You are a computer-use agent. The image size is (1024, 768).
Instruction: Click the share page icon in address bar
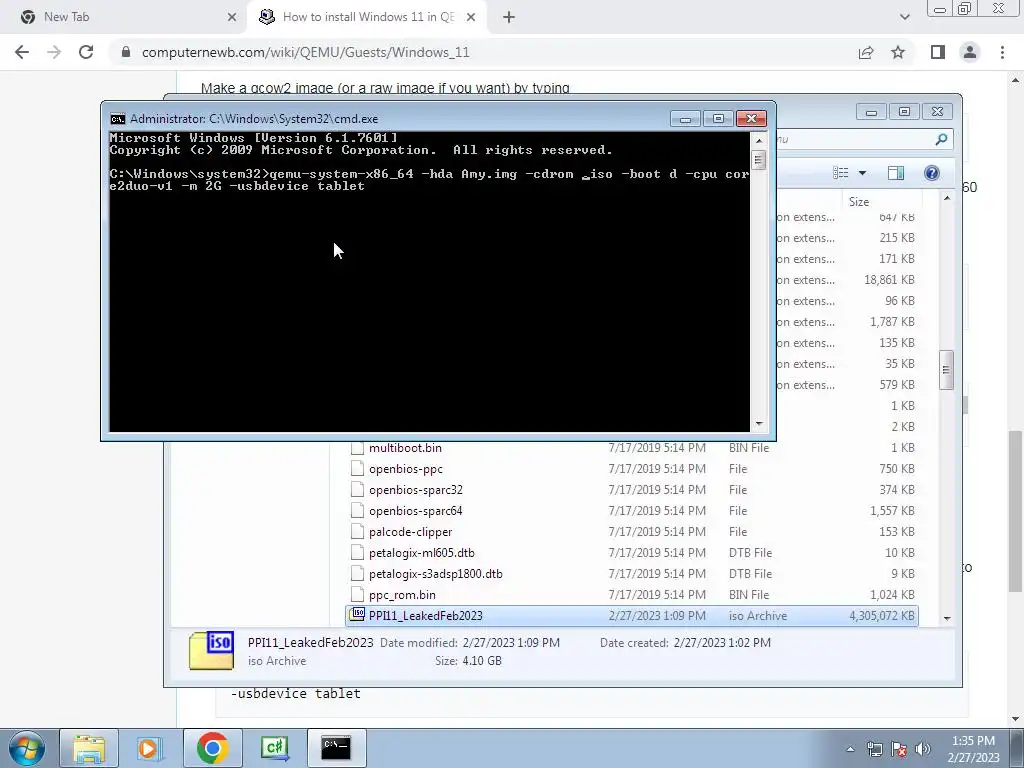tap(866, 52)
